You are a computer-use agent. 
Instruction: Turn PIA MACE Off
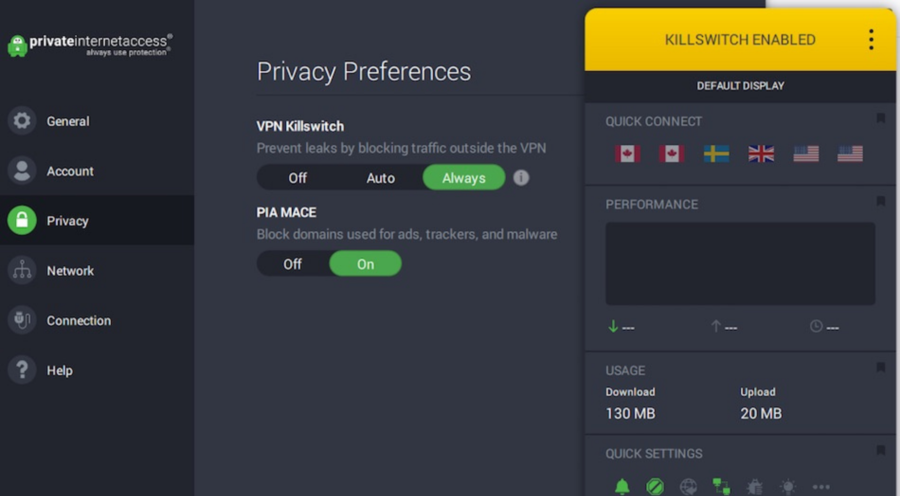[x=292, y=264]
